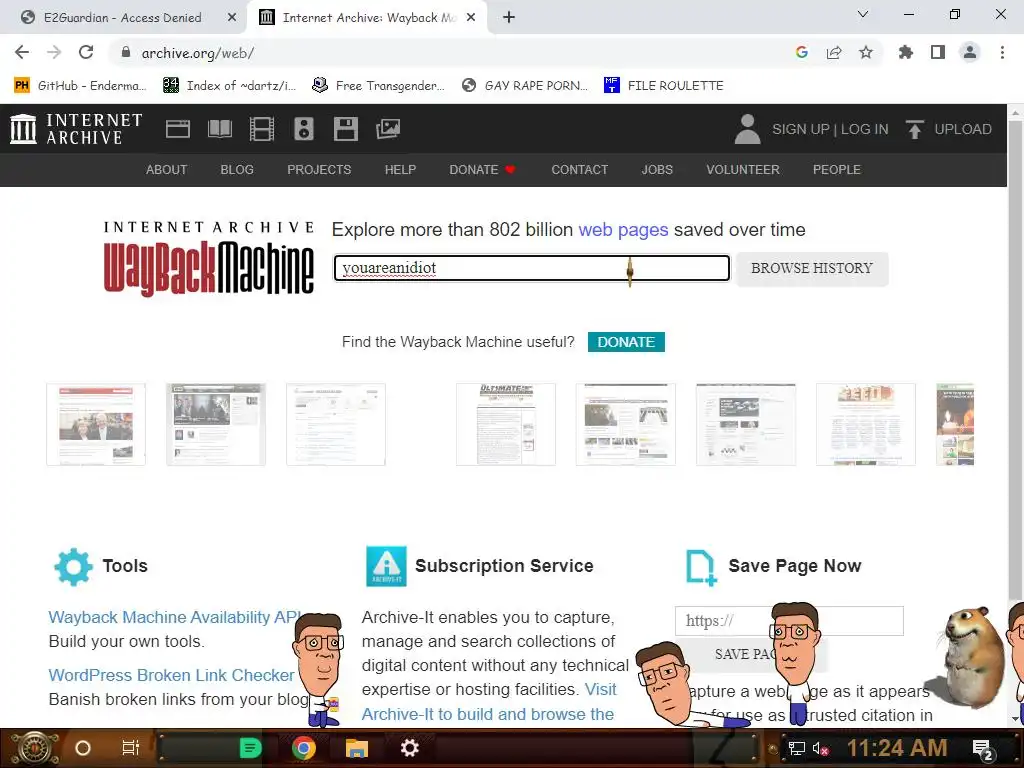Click the taskbar search circle icon
The image size is (1024, 768).
click(x=83, y=748)
